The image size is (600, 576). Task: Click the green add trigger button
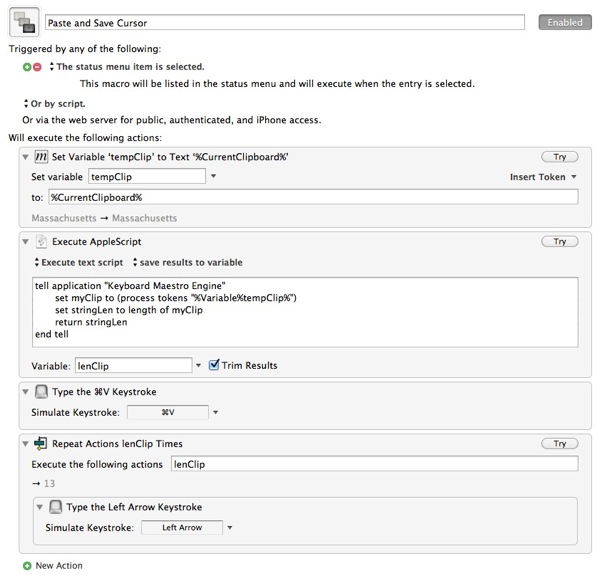(27, 67)
